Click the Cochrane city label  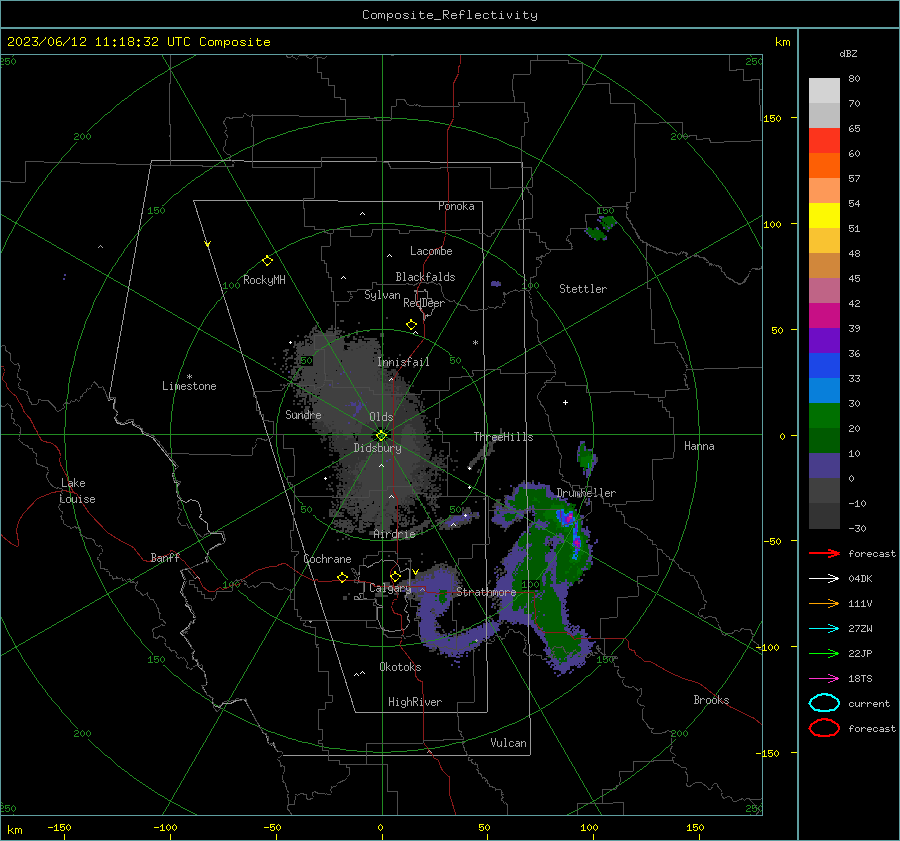point(327,559)
